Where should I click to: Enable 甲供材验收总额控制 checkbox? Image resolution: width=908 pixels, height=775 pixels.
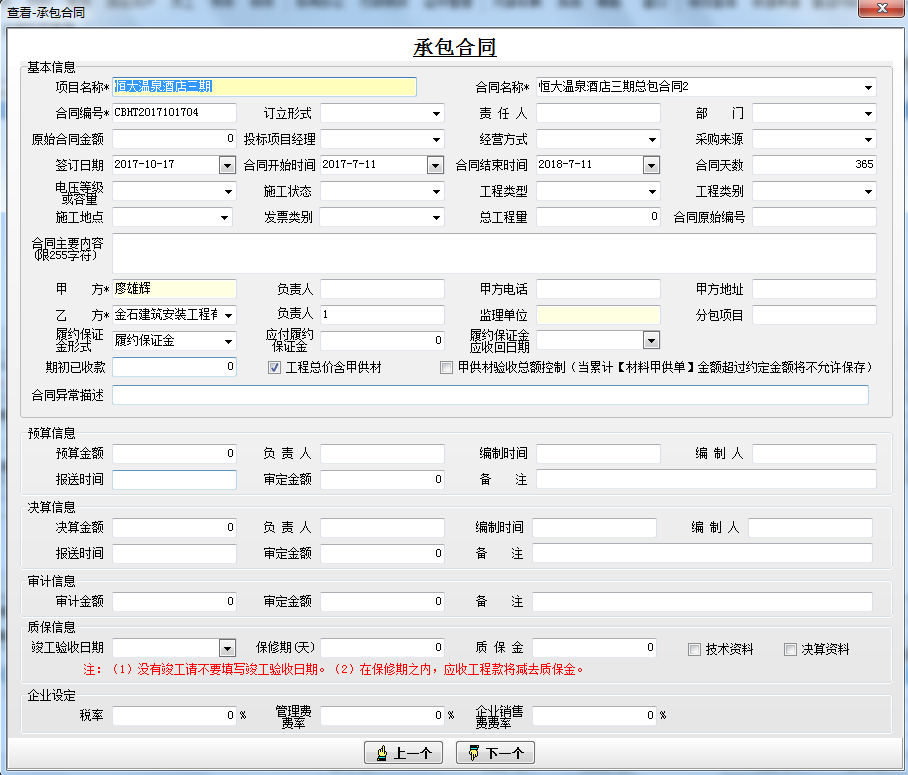pyautogui.click(x=447, y=368)
